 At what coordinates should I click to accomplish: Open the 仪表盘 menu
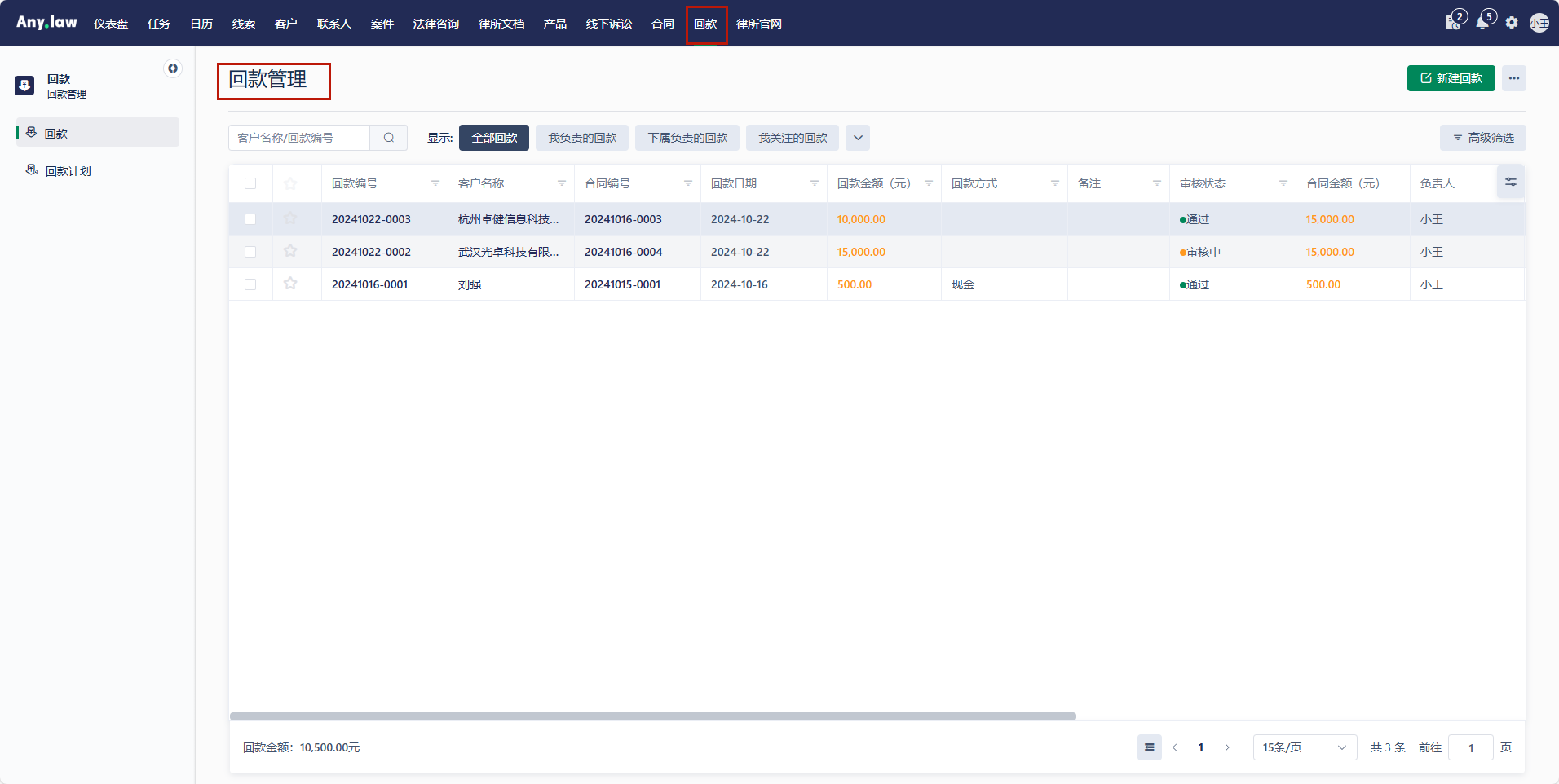pyautogui.click(x=111, y=24)
